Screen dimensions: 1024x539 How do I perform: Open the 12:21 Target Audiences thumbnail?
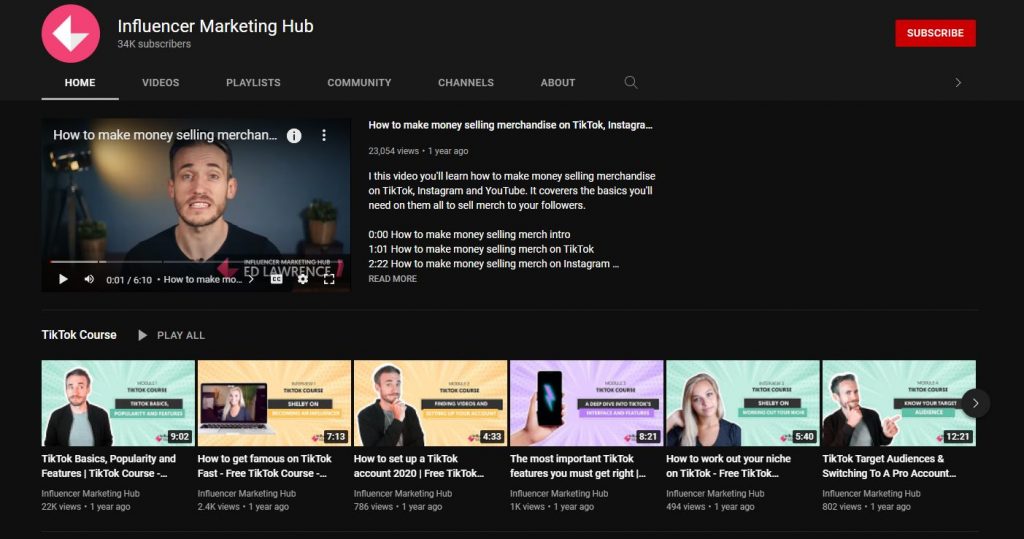tap(899, 403)
